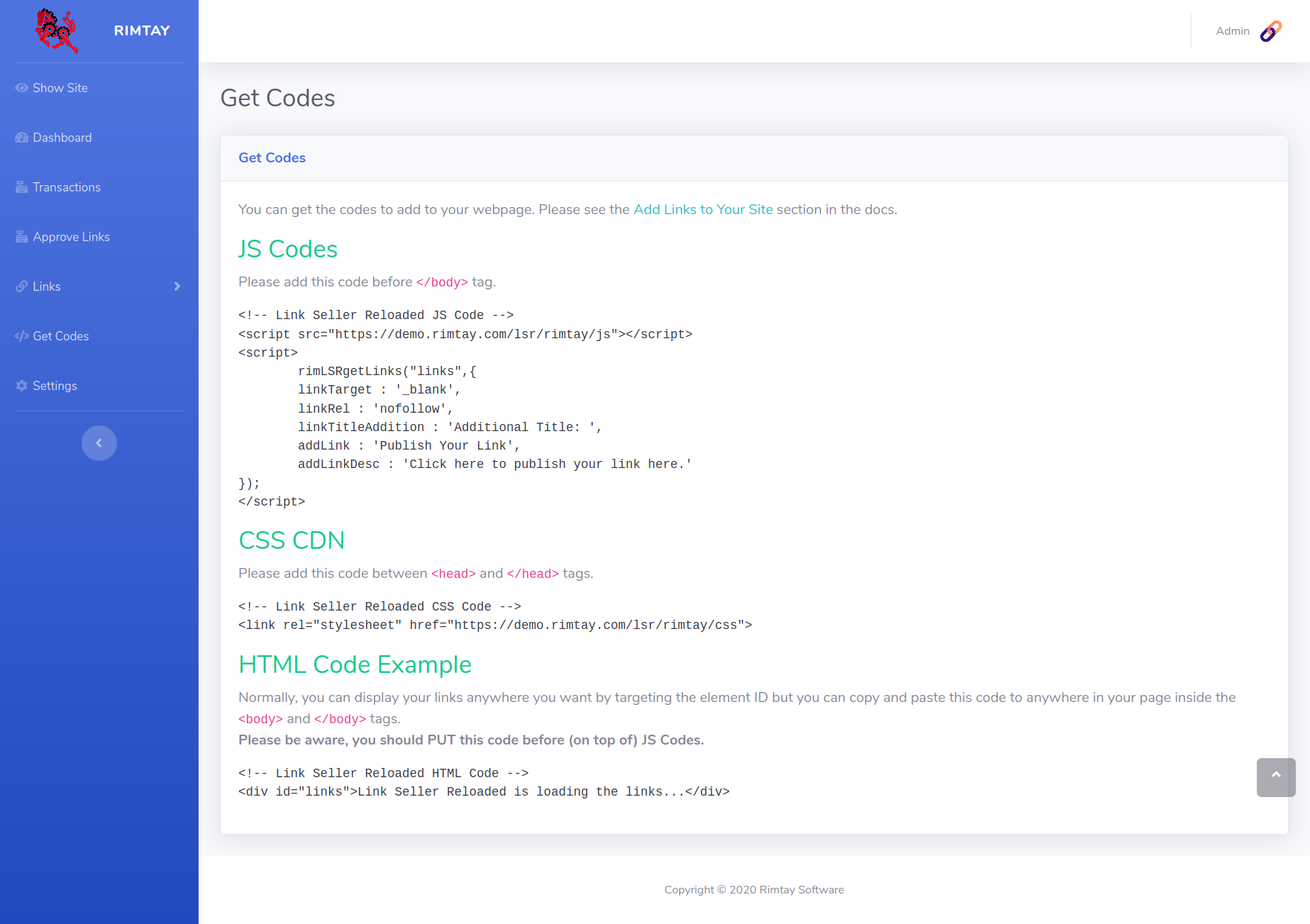
Task: Click the RIMTAY brand name link
Action: click(142, 30)
